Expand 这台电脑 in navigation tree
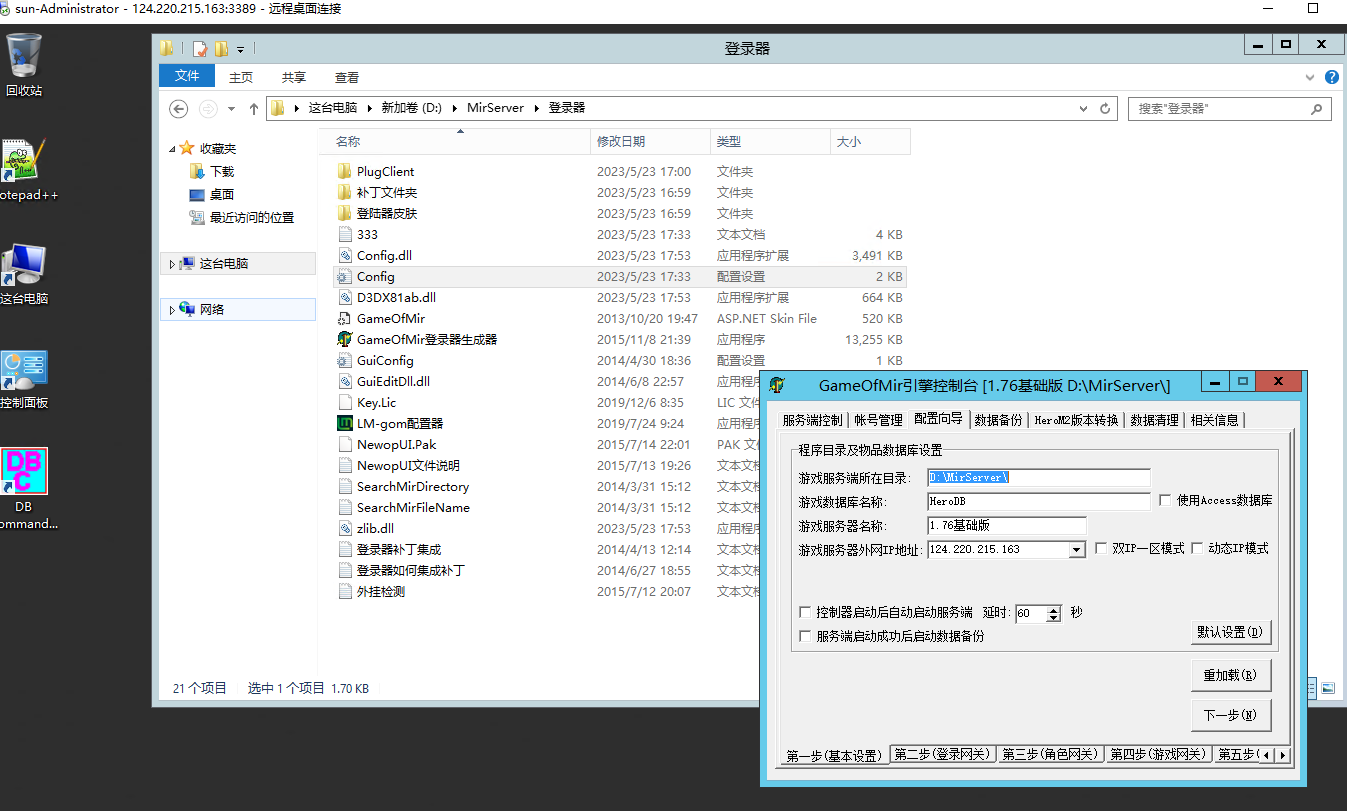Screen dimensions: 1347x811 point(172,264)
